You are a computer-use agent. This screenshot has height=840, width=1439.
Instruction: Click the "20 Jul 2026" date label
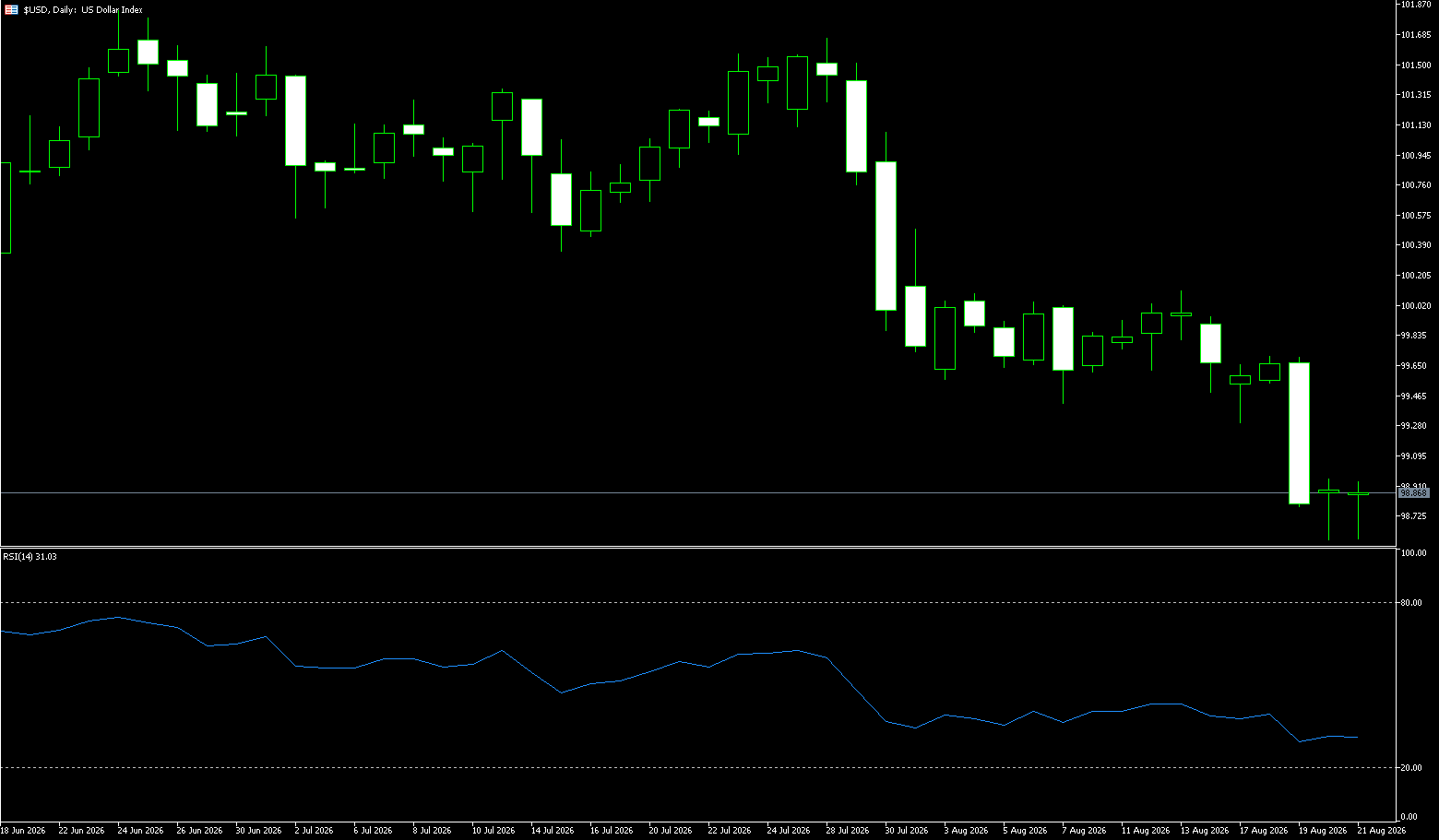(x=671, y=831)
